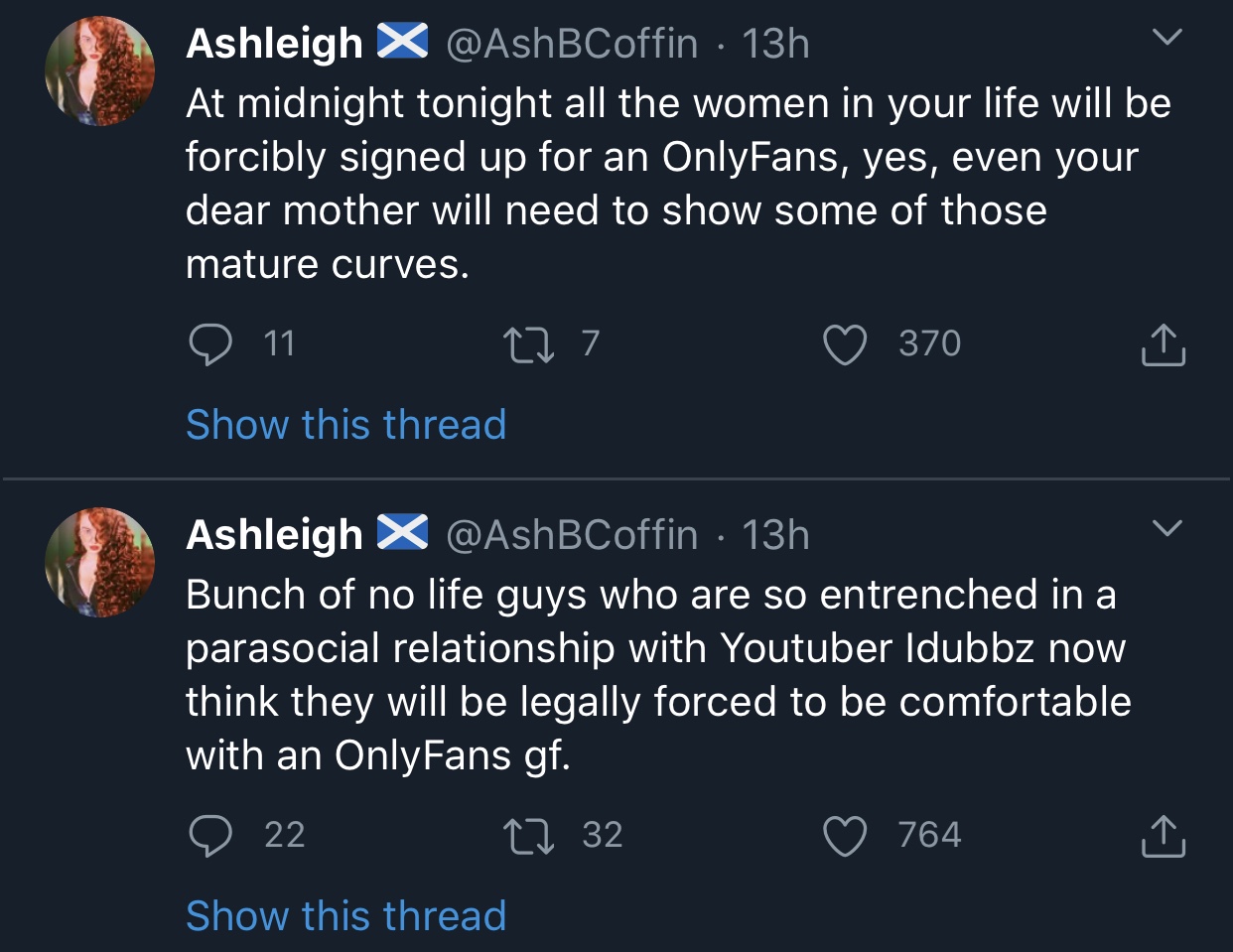This screenshot has width=1233, height=952.
Task: Open the @AshBCoffin handle in first tweet
Action: pyautogui.click(x=572, y=44)
